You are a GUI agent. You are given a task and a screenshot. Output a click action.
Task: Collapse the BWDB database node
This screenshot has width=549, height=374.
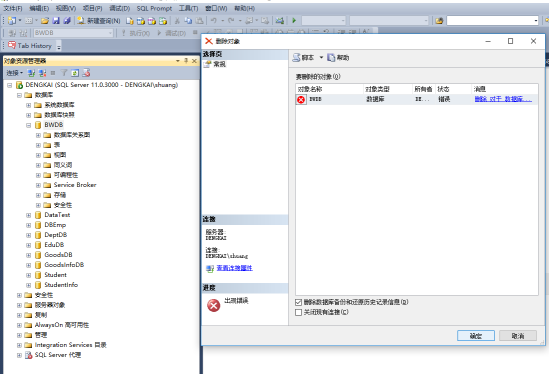tap(29, 125)
